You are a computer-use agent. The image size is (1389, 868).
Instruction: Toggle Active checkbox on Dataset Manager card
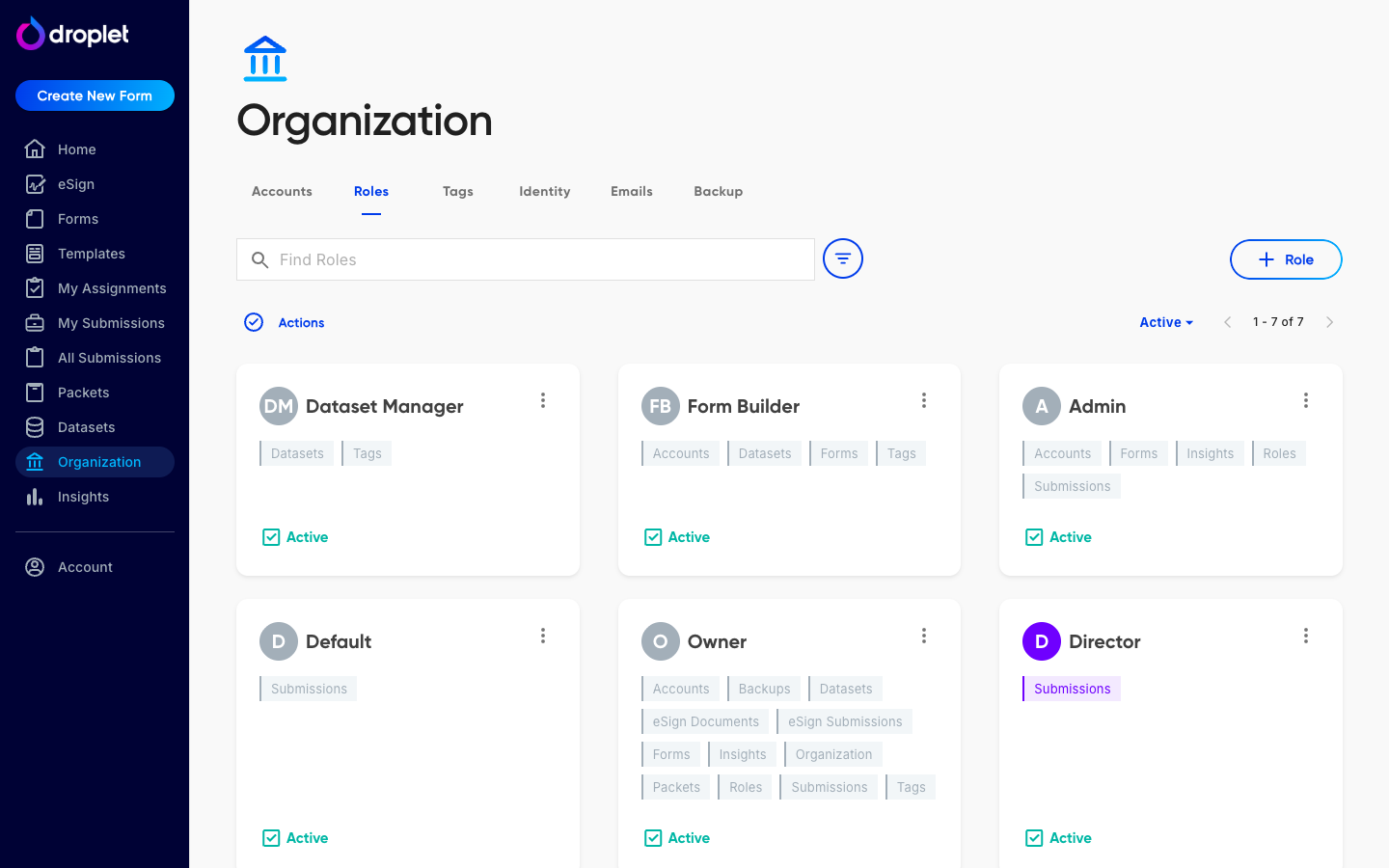[x=271, y=537]
